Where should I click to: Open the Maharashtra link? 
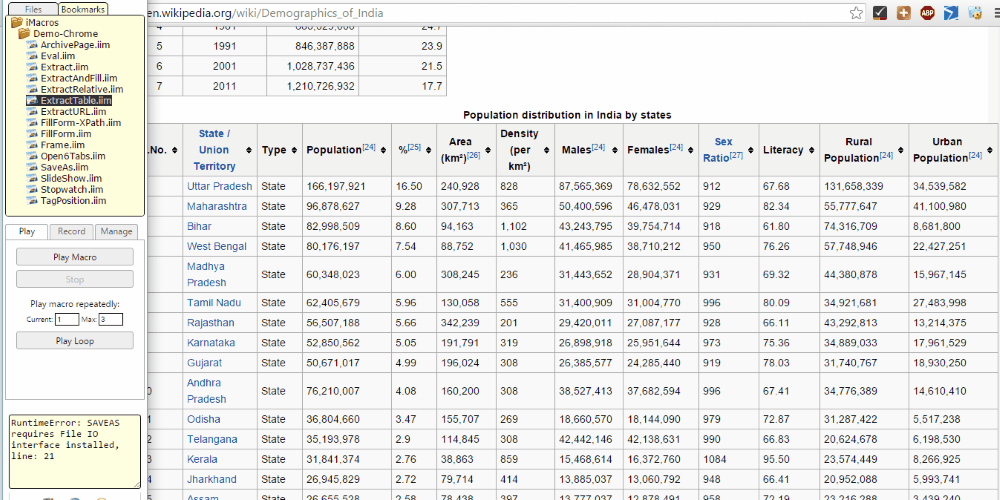217,207
